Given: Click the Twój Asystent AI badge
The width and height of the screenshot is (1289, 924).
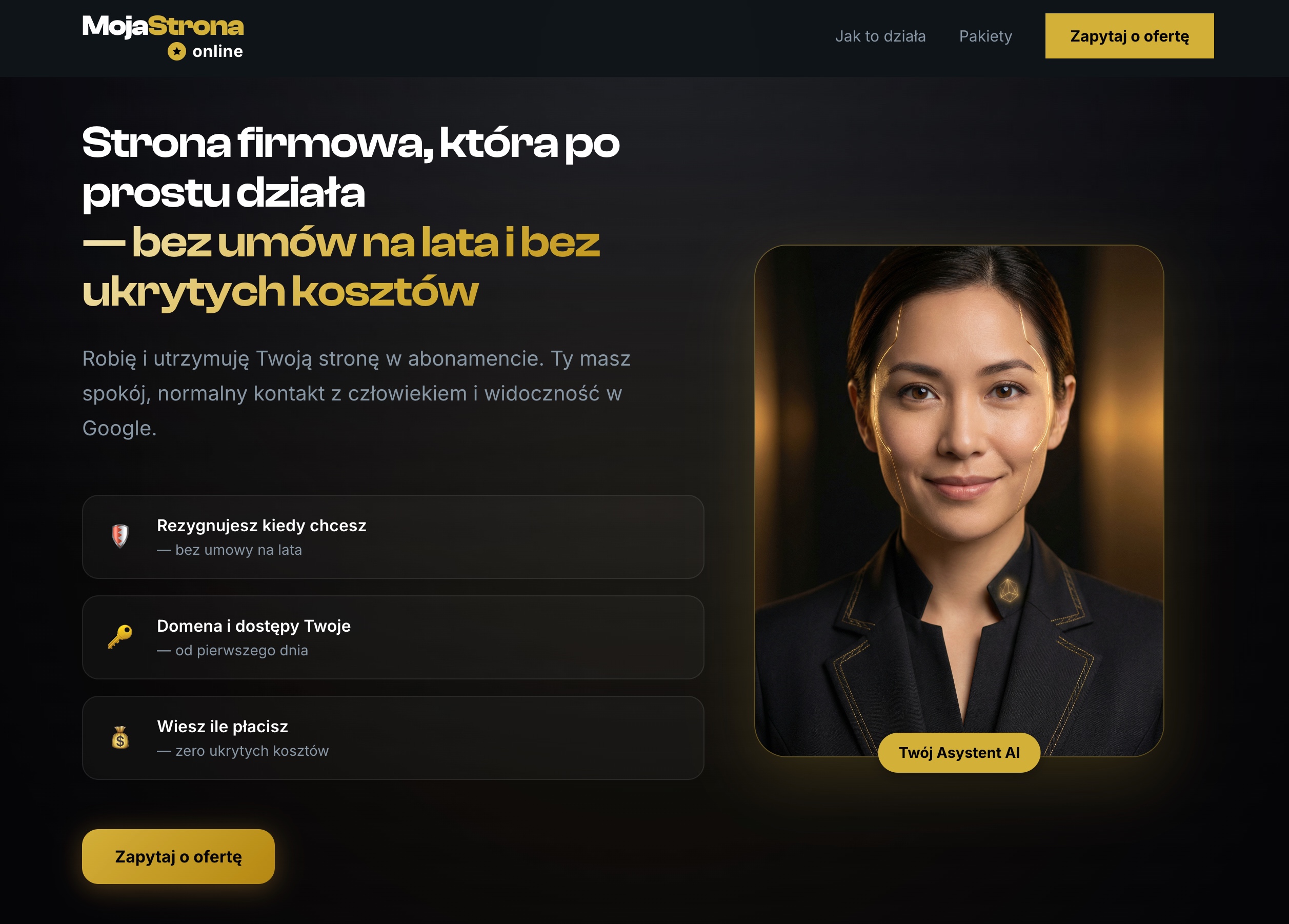Looking at the screenshot, I should (959, 752).
